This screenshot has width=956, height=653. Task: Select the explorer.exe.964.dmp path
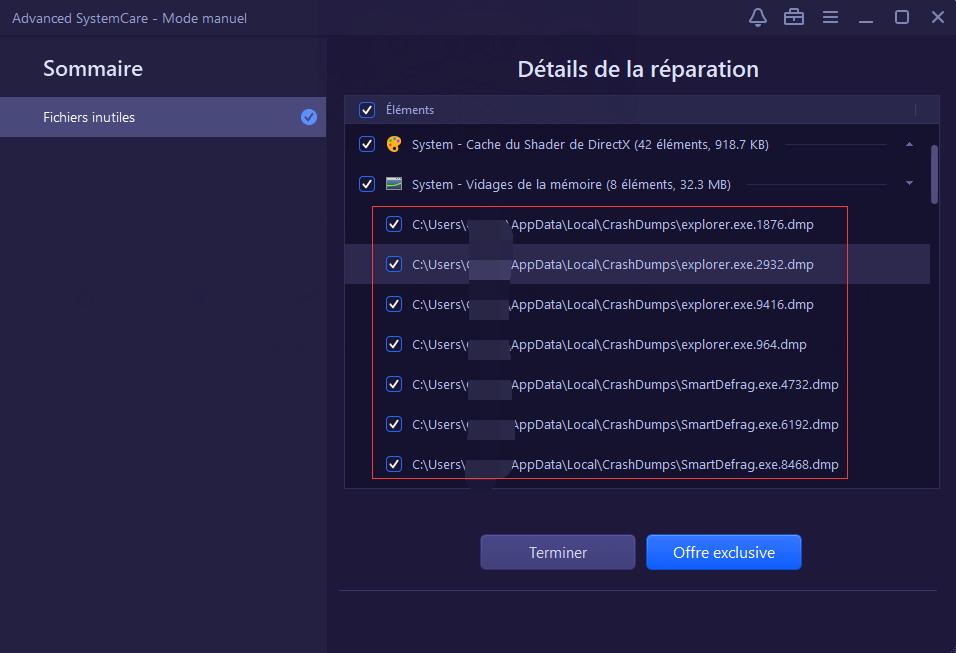(609, 345)
